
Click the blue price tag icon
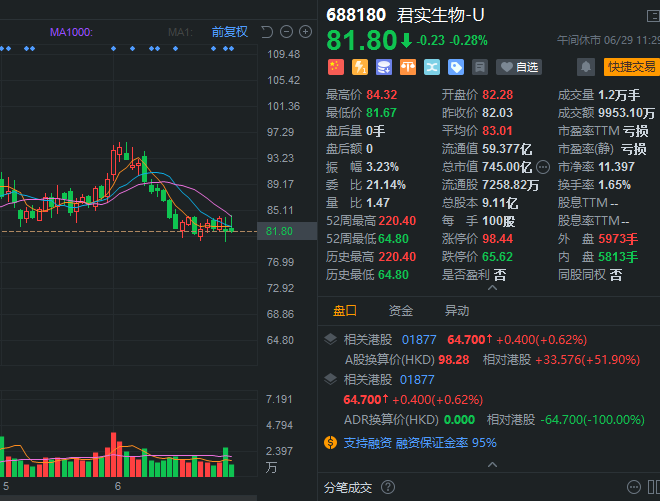pos(456,67)
